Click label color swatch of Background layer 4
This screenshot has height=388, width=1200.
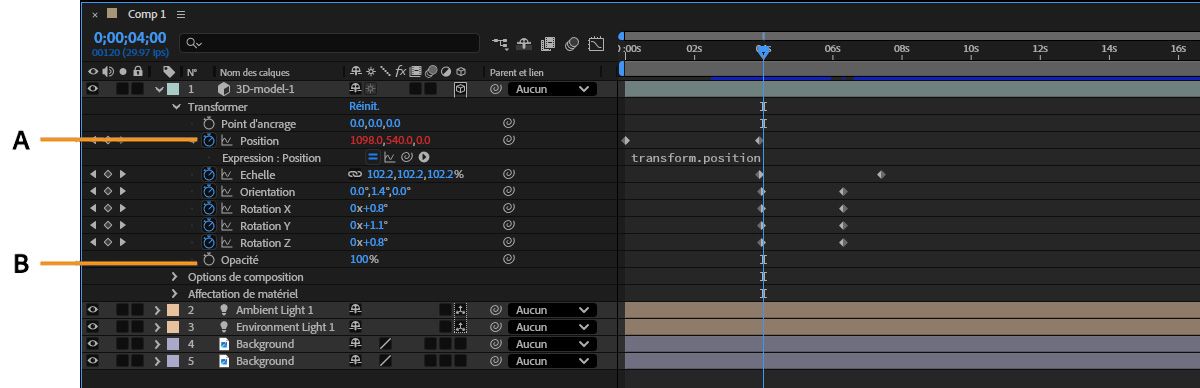tap(172, 344)
